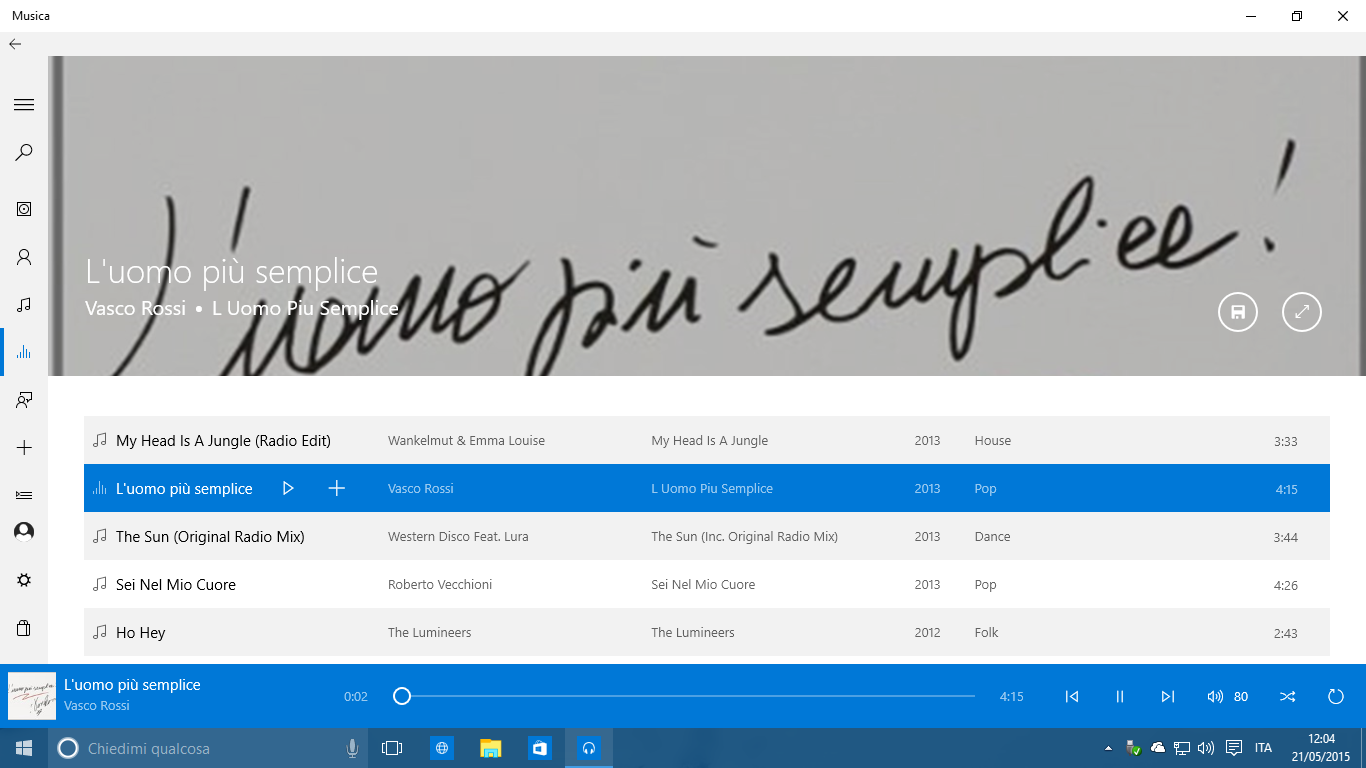1366x768 pixels.
Task: Open the Store bag icon in sidebar
Action: pyautogui.click(x=24, y=628)
